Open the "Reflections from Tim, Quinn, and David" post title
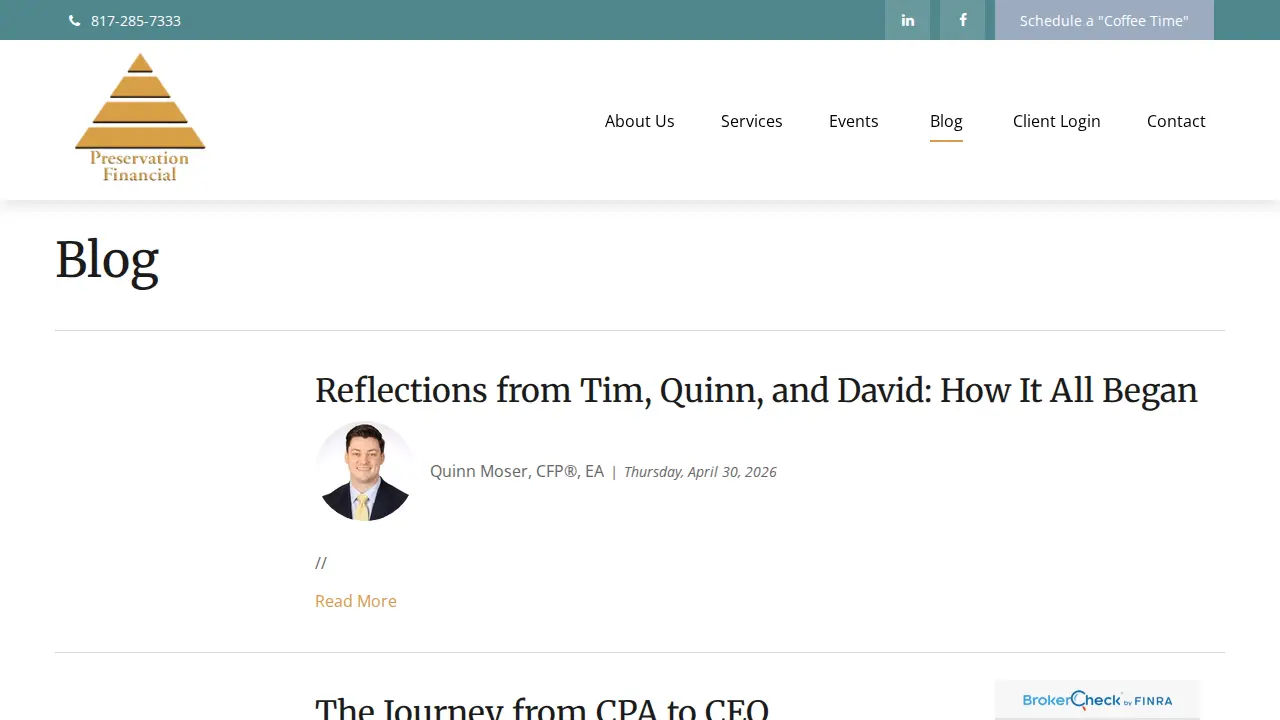Viewport: 1280px width, 720px height. [x=756, y=390]
